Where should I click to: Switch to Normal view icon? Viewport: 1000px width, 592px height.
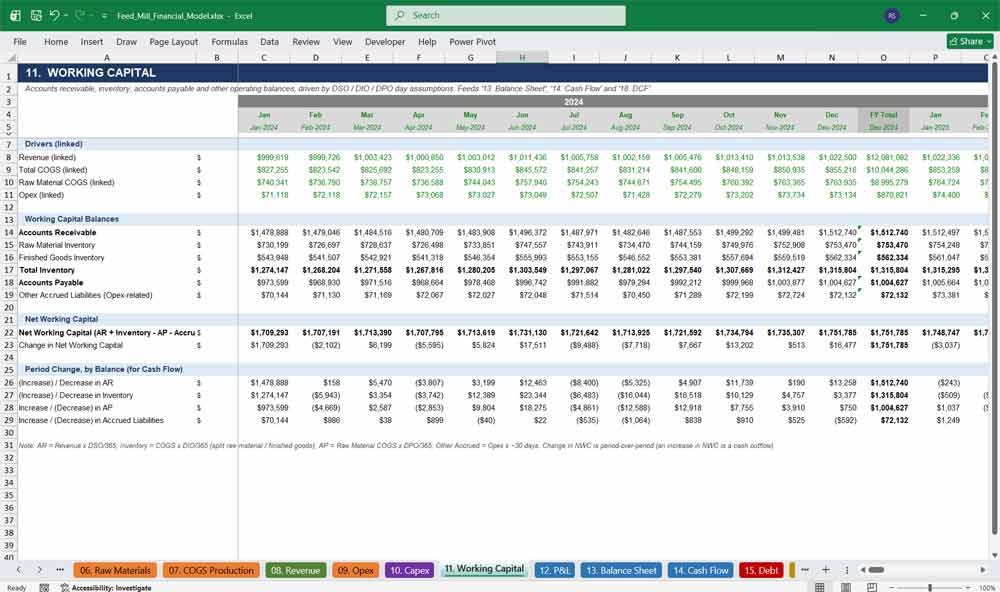[820, 587]
